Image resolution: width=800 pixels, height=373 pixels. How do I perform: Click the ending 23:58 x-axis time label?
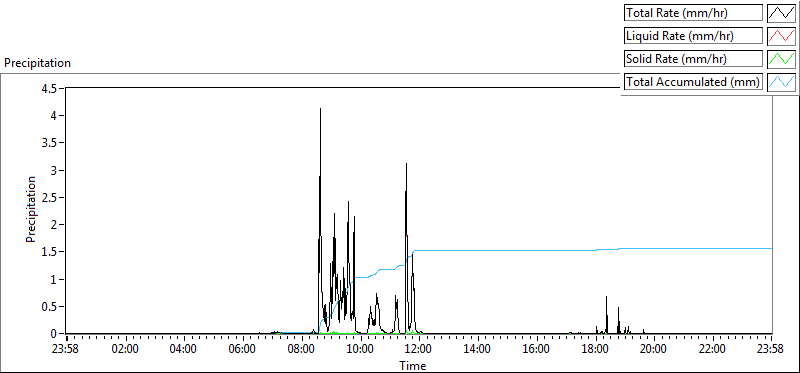pos(771,350)
